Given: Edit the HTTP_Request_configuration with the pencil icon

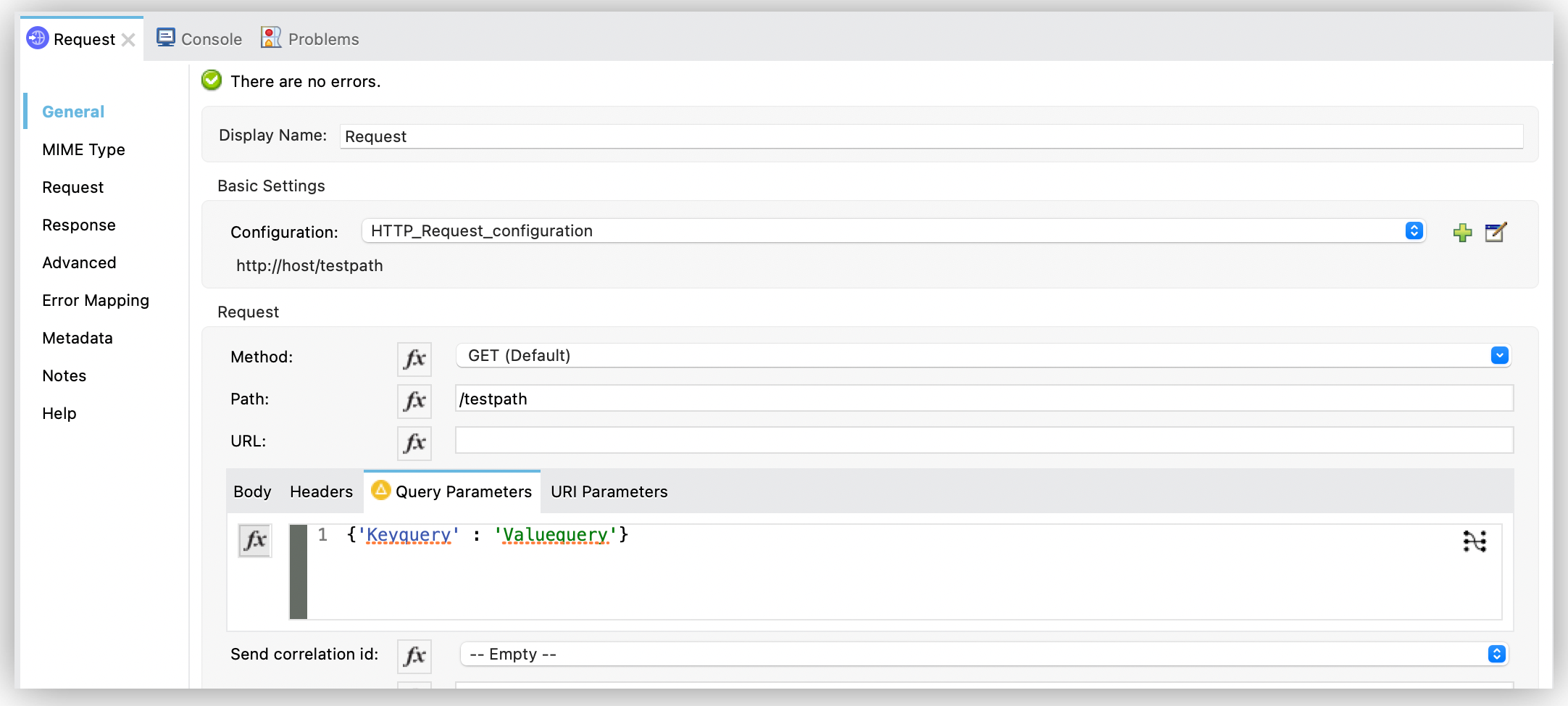Looking at the screenshot, I should coord(1496,232).
